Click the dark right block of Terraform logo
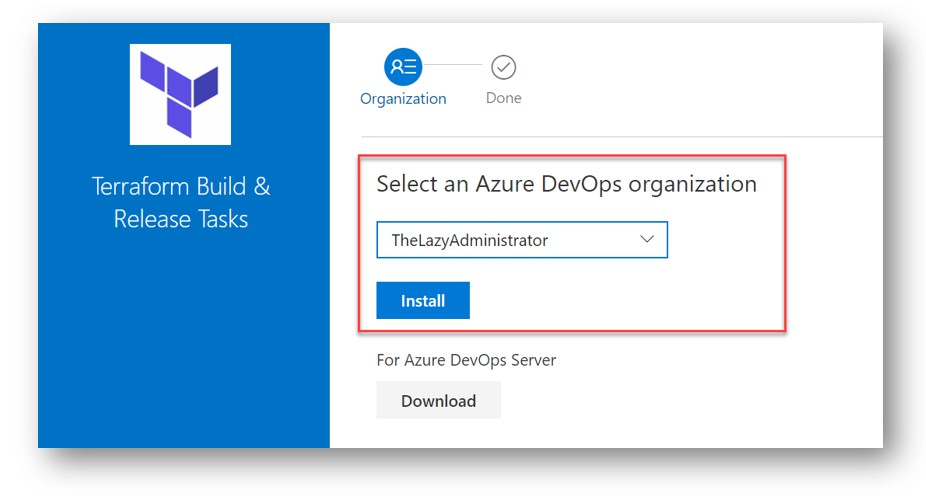Screen dimensions: 926x500 tap(206, 87)
